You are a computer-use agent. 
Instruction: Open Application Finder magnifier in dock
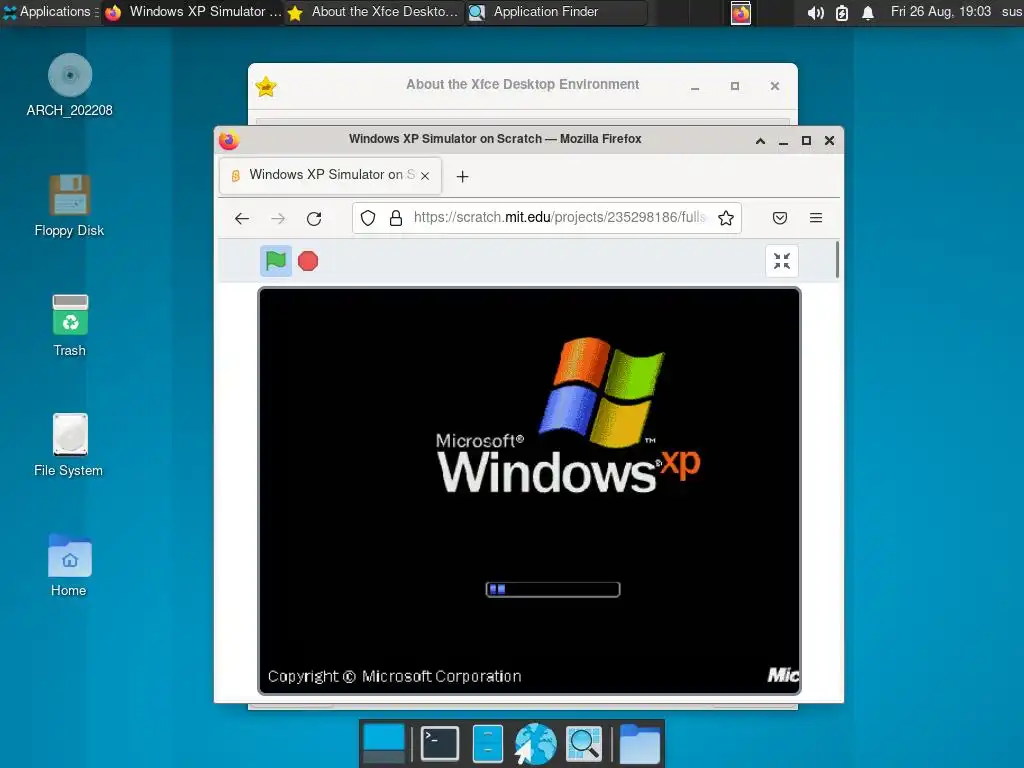click(x=583, y=743)
